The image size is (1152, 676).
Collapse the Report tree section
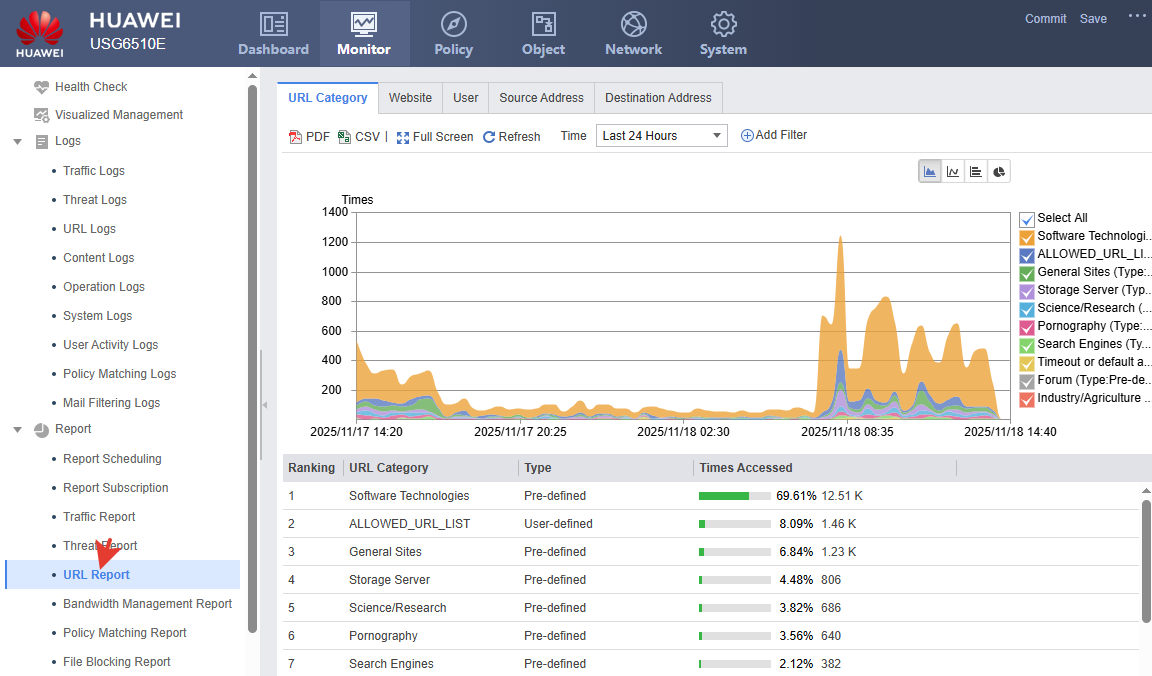pos(18,430)
